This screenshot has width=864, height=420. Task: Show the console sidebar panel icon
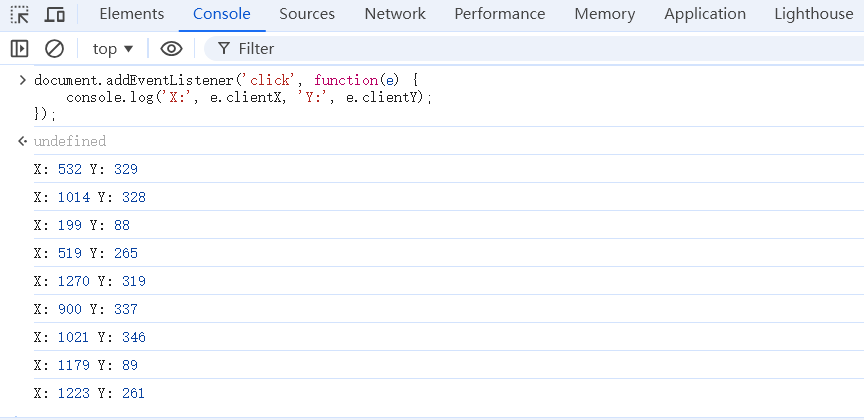(19, 49)
